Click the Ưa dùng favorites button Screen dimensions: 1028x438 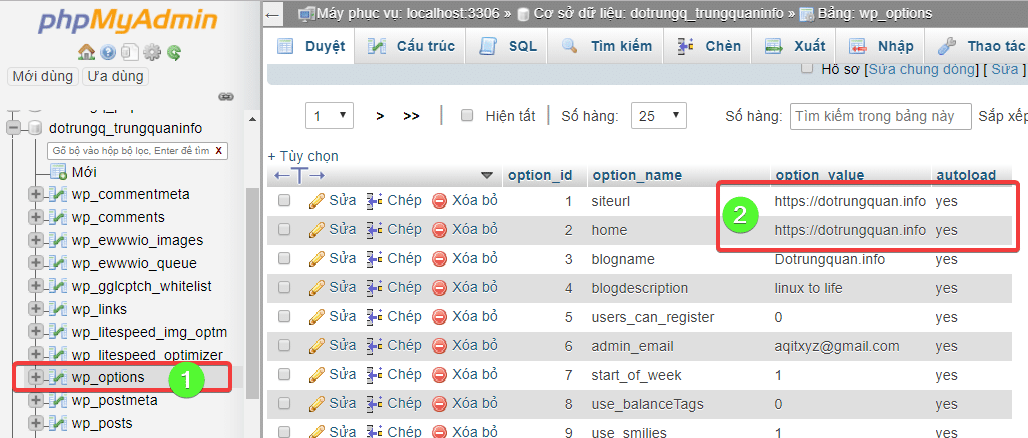click(x=115, y=76)
